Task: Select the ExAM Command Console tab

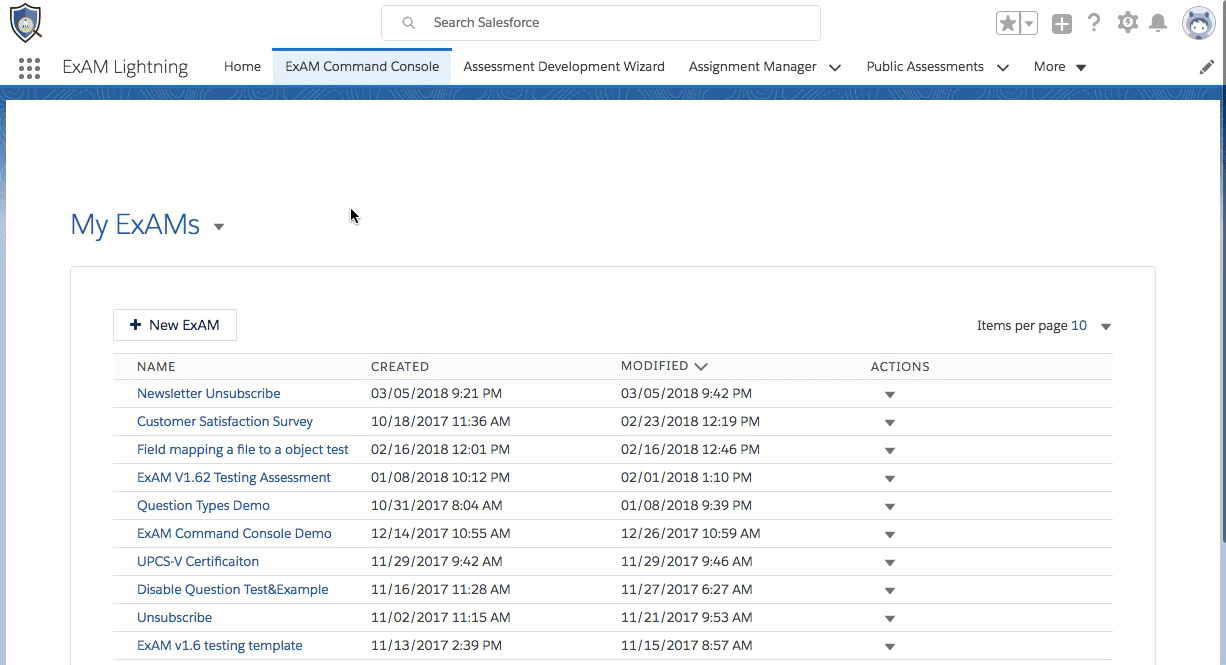Action: (x=362, y=66)
